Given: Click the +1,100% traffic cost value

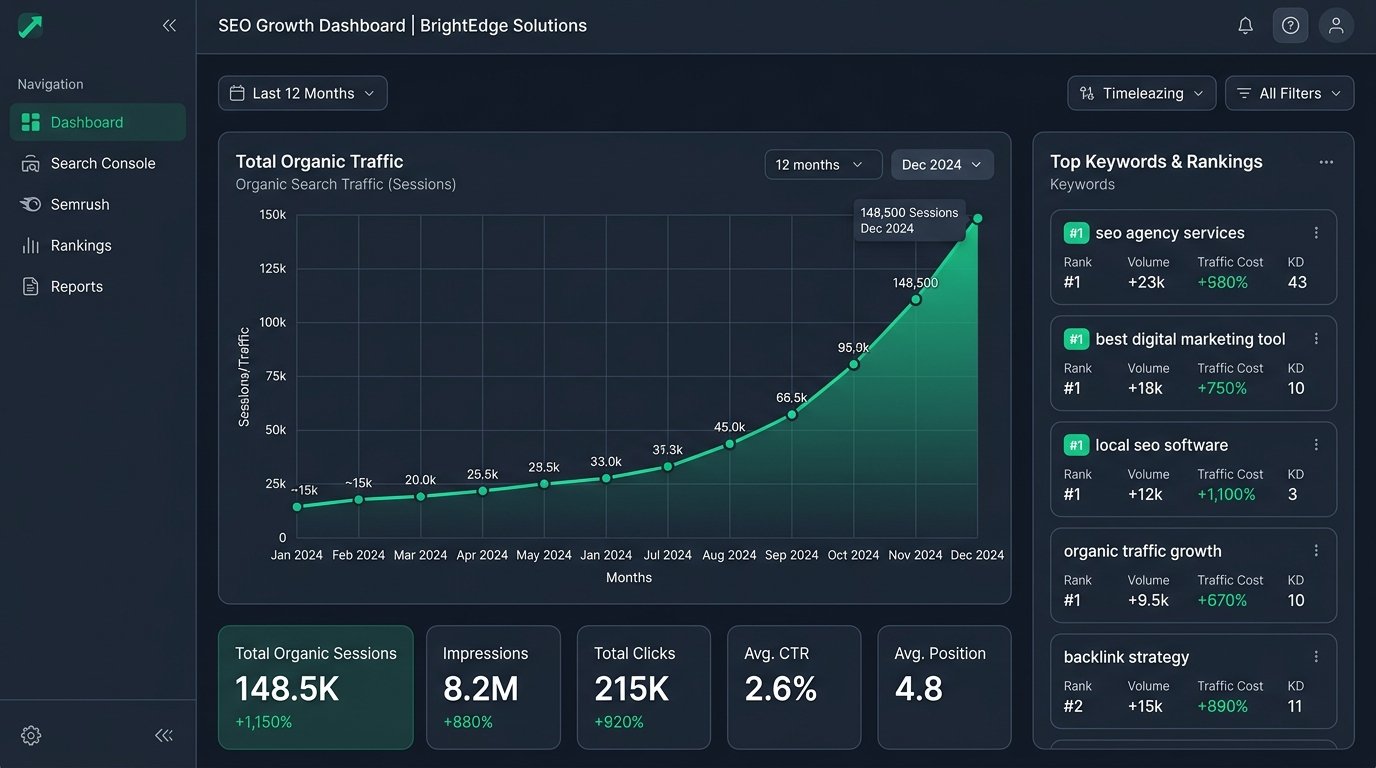Looking at the screenshot, I should [1227, 494].
